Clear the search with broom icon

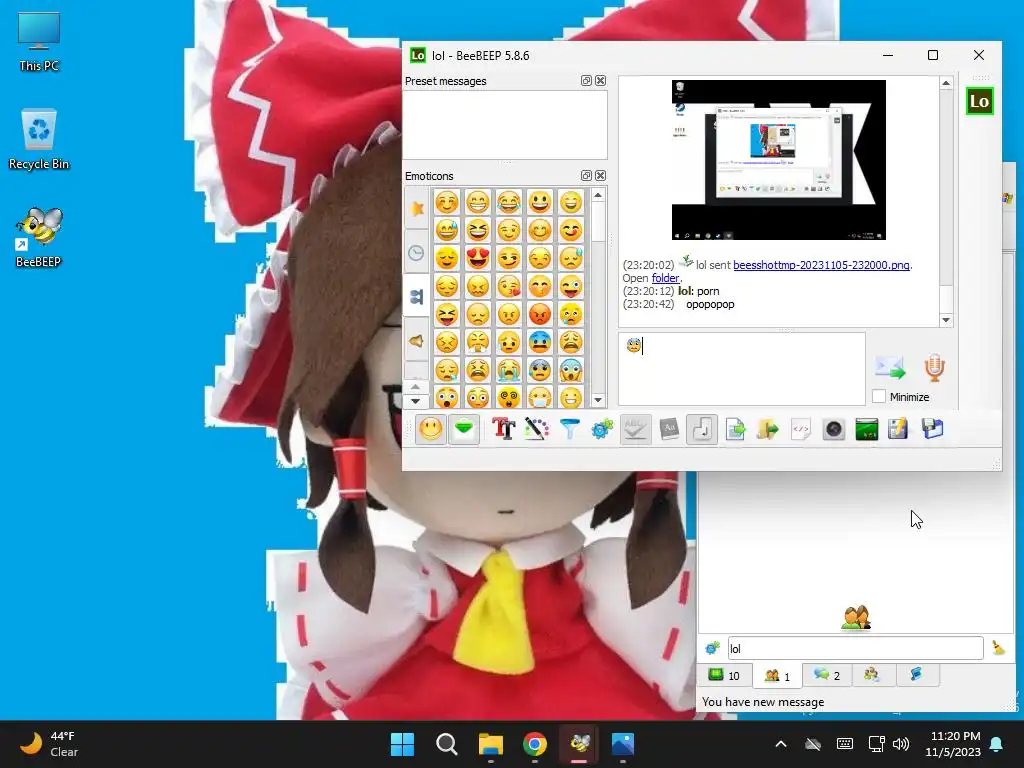(x=999, y=648)
